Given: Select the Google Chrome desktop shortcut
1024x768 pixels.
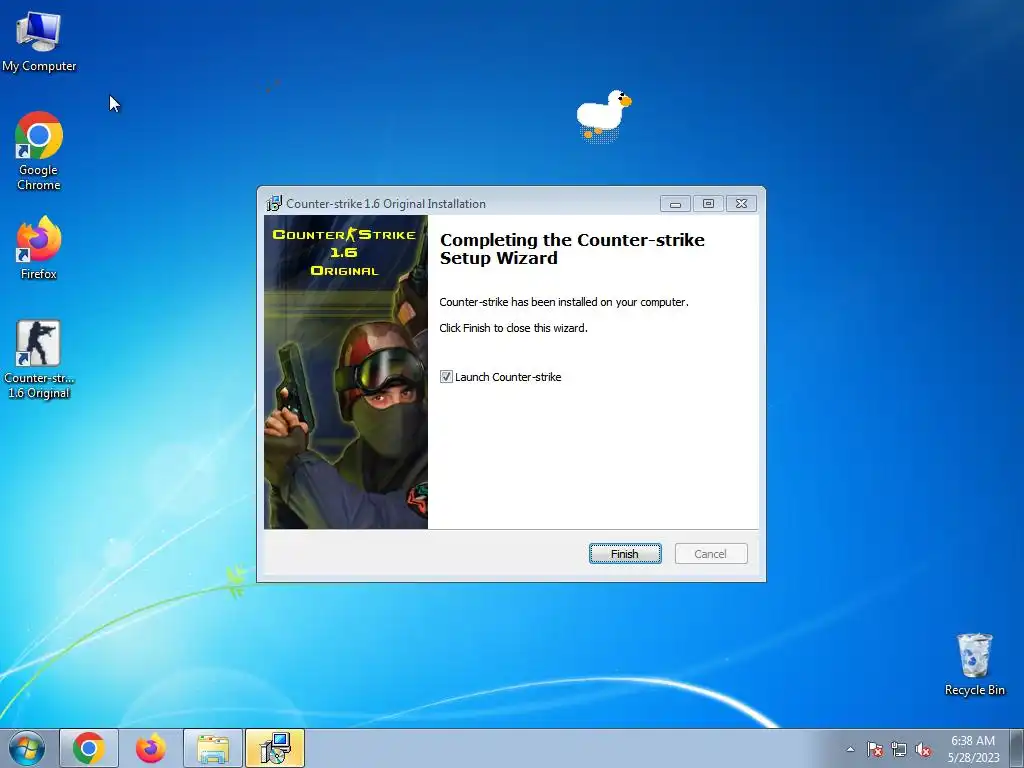Looking at the screenshot, I should pos(39,151).
